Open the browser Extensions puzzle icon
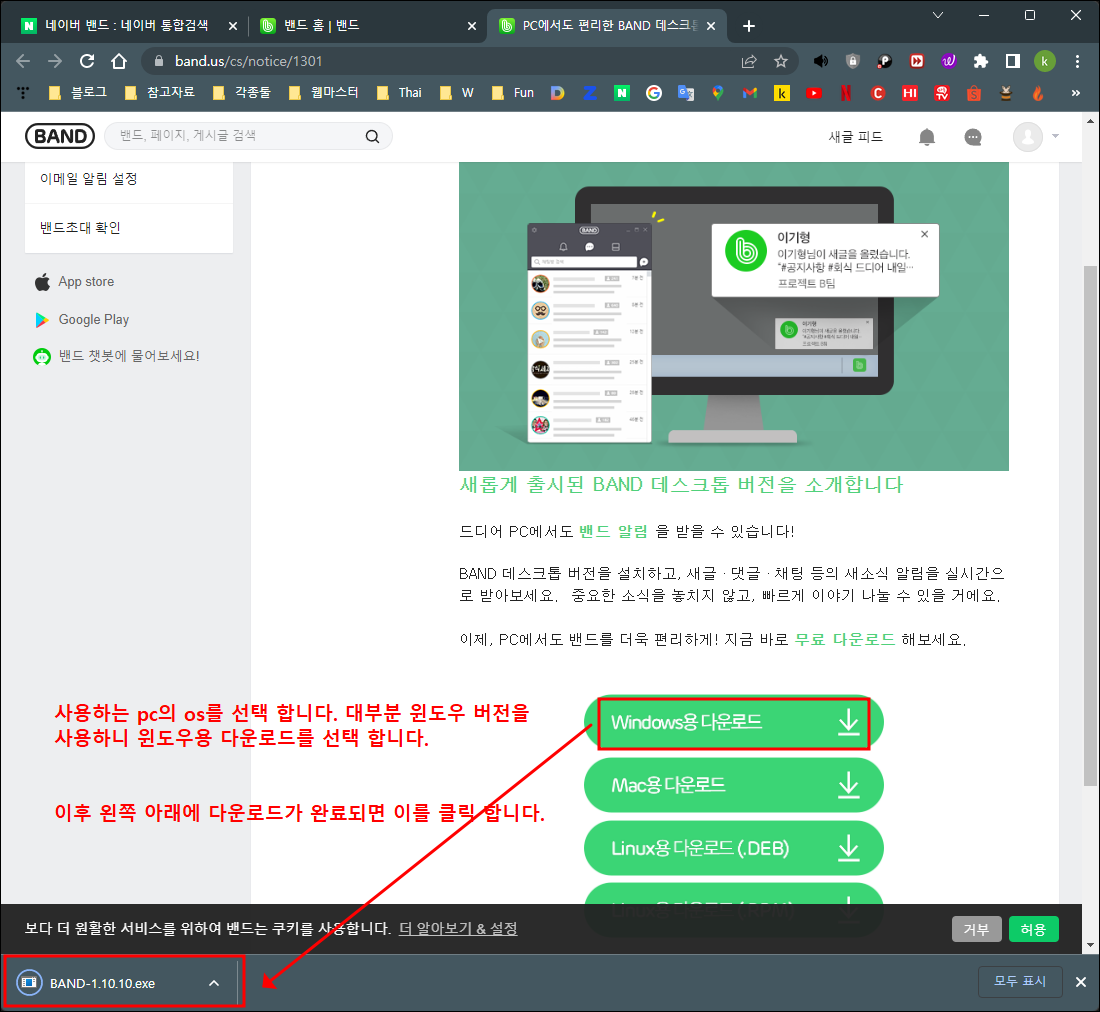The height and width of the screenshot is (1012, 1100). click(980, 61)
